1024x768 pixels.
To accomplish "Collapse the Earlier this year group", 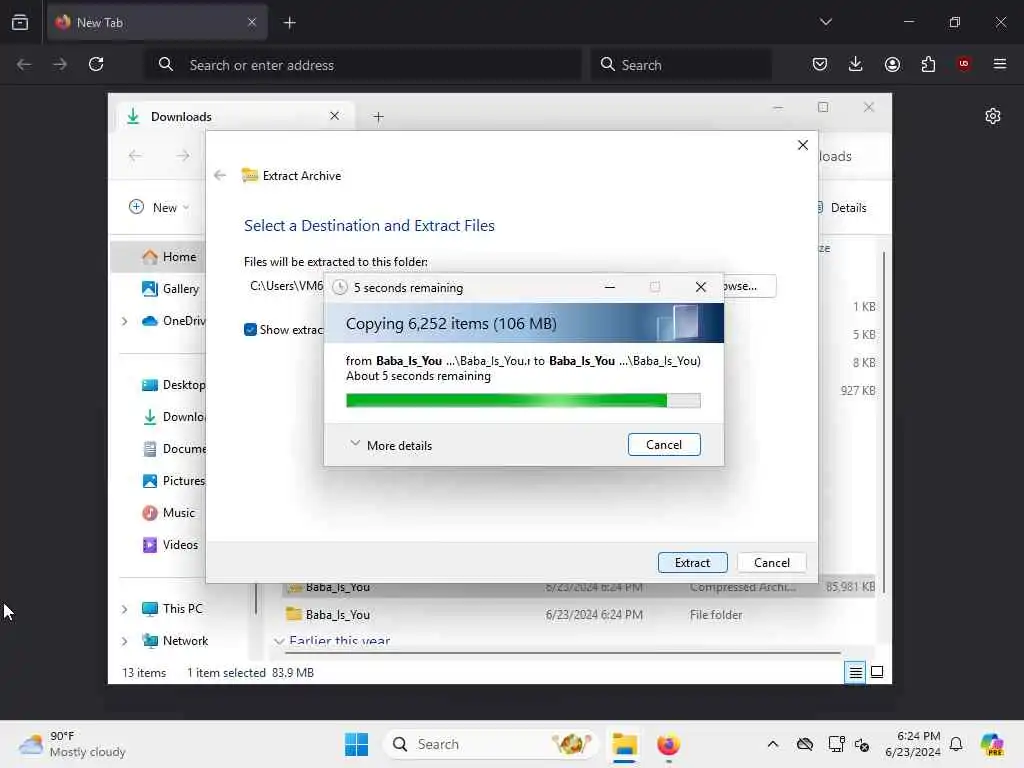I will point(279,641).
